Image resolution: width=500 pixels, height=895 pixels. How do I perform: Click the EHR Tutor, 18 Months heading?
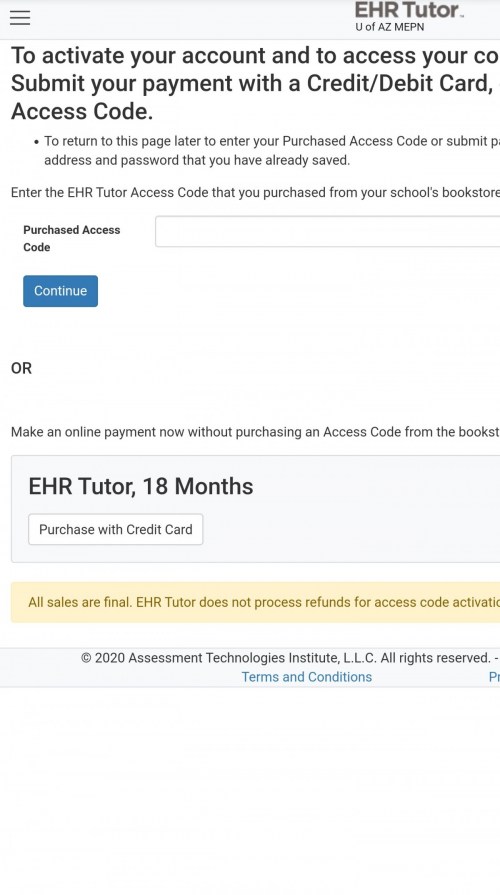141,486
